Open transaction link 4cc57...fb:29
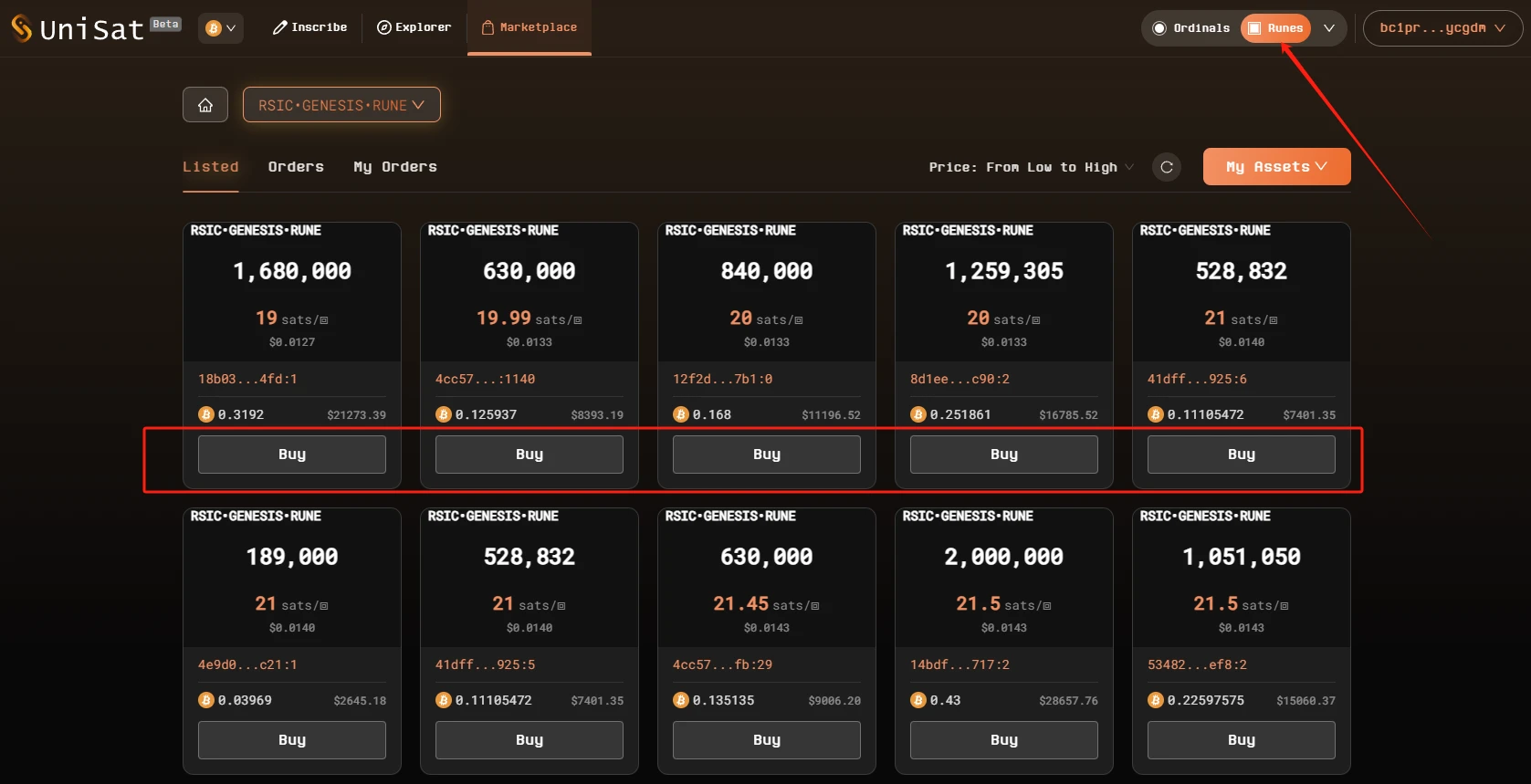The height and width of the screenshot is (784, 1531). [x=722, y=664]
